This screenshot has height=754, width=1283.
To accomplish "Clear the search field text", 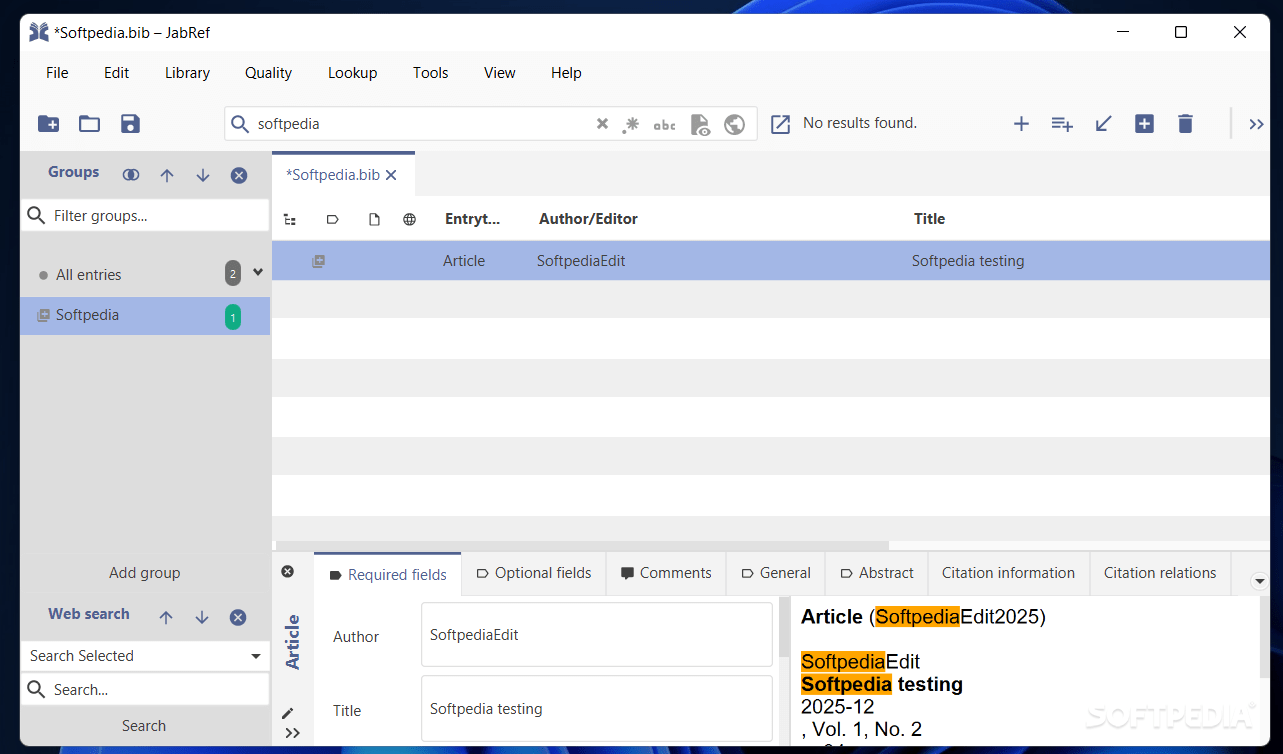I will [x=602, y=124].
